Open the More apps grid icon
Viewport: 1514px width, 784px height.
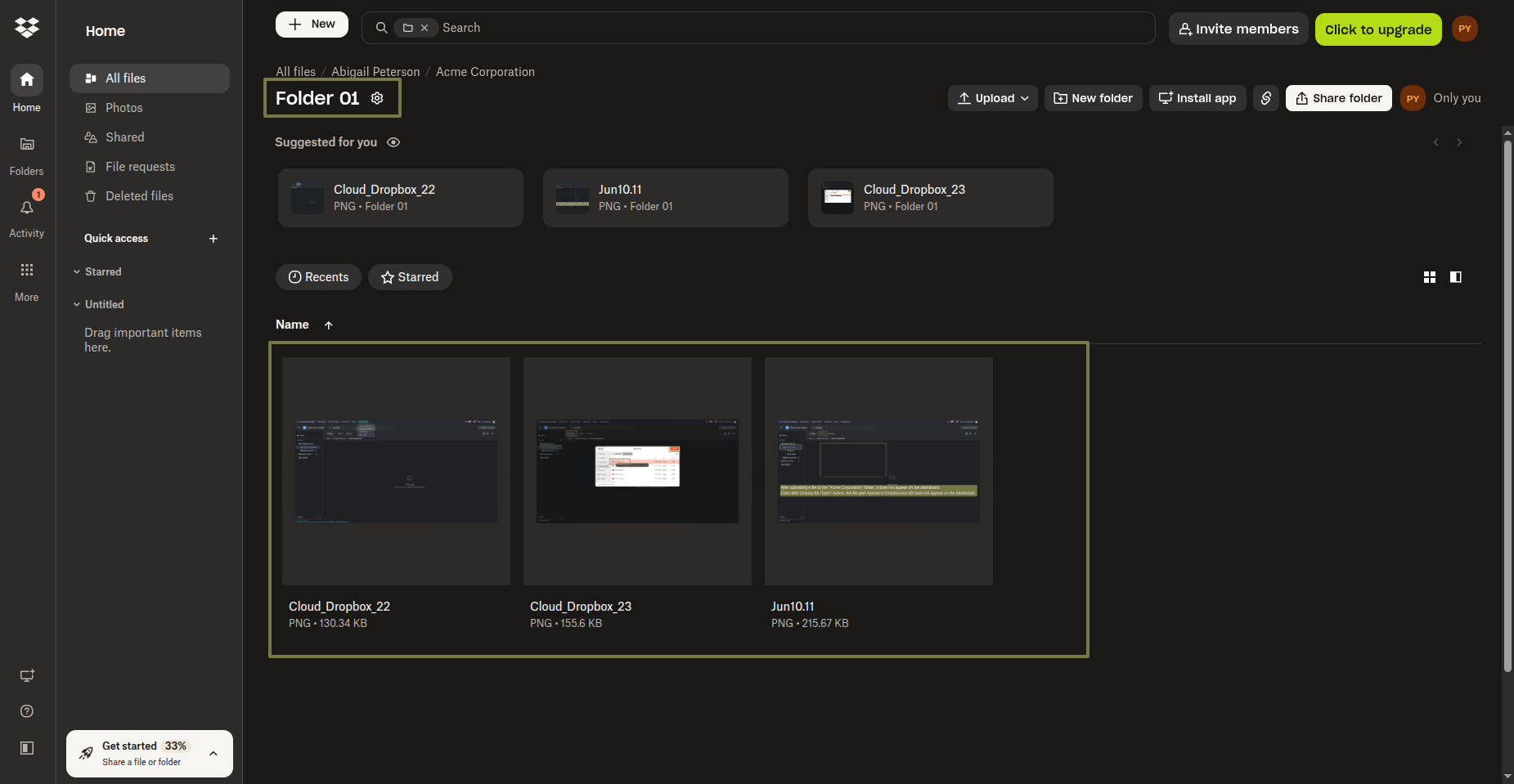tap(27, 270)
